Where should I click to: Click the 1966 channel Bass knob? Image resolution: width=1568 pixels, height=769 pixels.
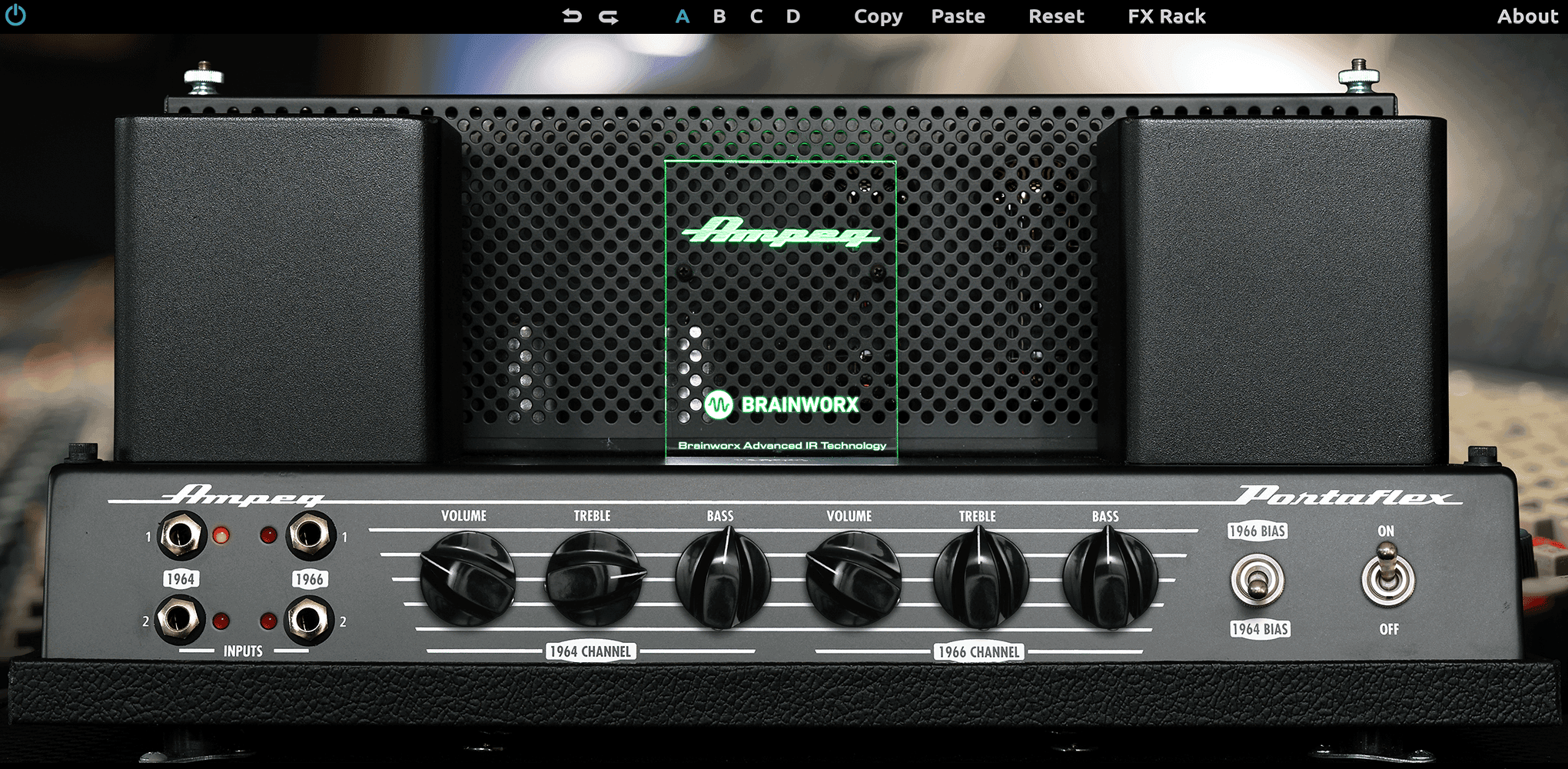pos(1110,578)
